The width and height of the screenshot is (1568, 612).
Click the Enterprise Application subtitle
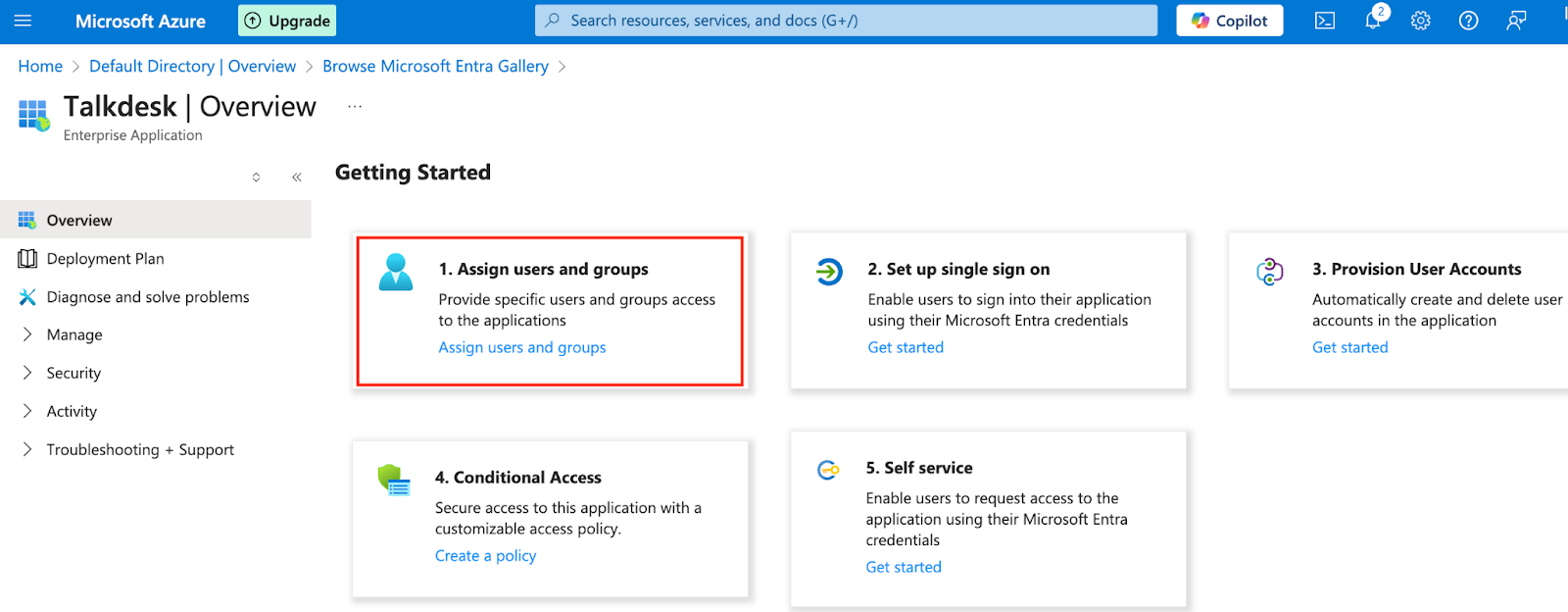point(133,135)
